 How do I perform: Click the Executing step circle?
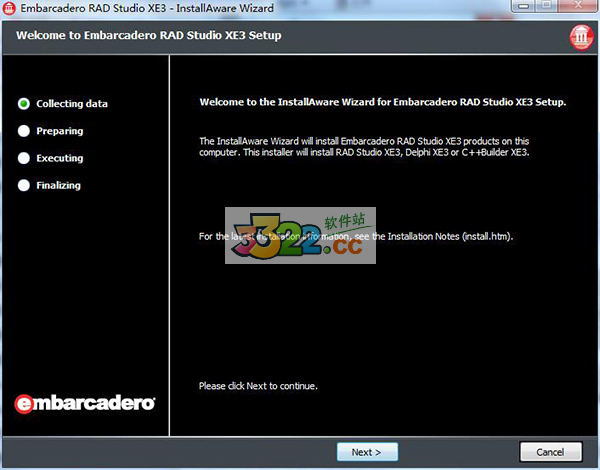click(x=24, y=158)
